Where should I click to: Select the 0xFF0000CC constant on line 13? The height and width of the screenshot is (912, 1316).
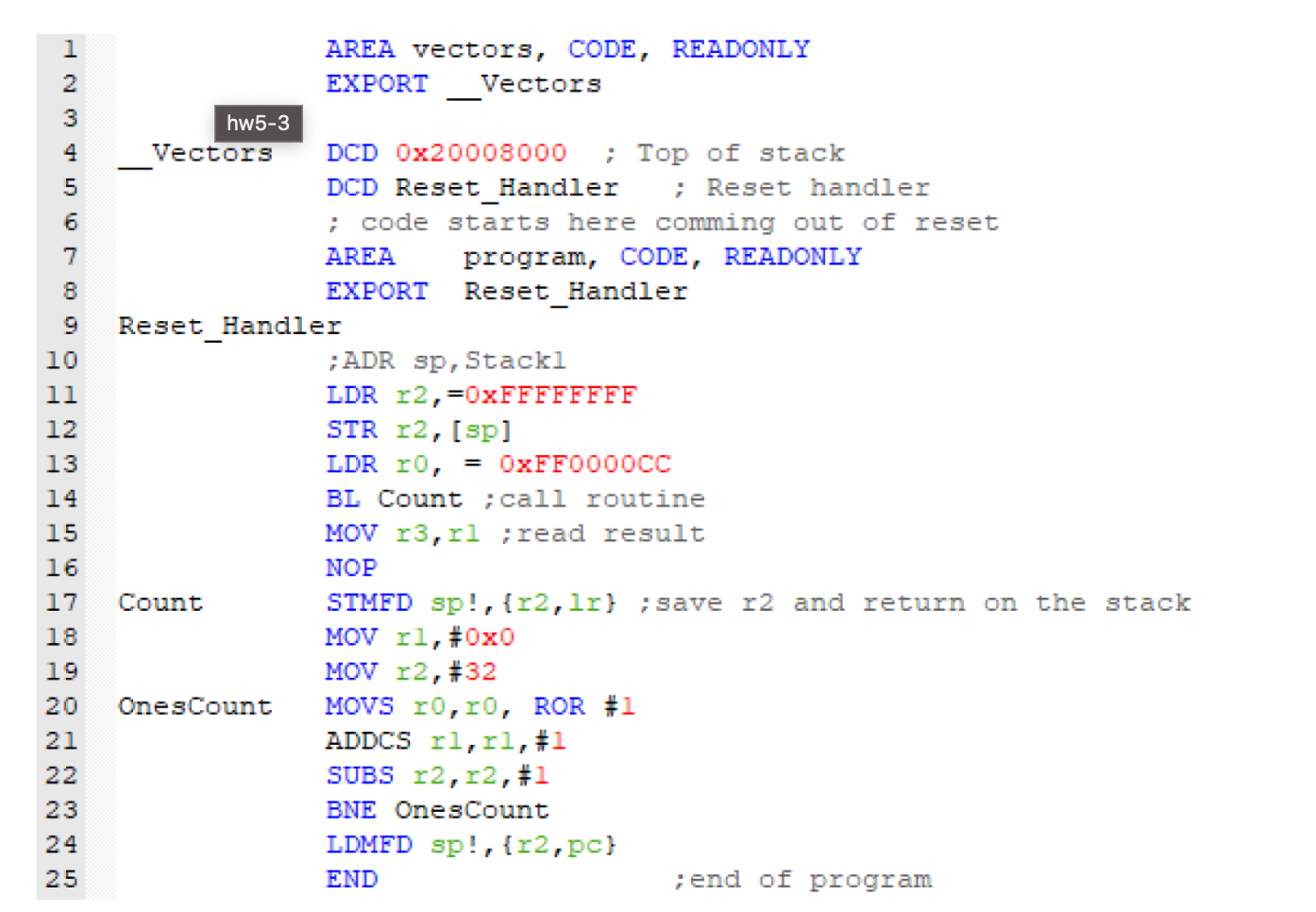point(584,464)
